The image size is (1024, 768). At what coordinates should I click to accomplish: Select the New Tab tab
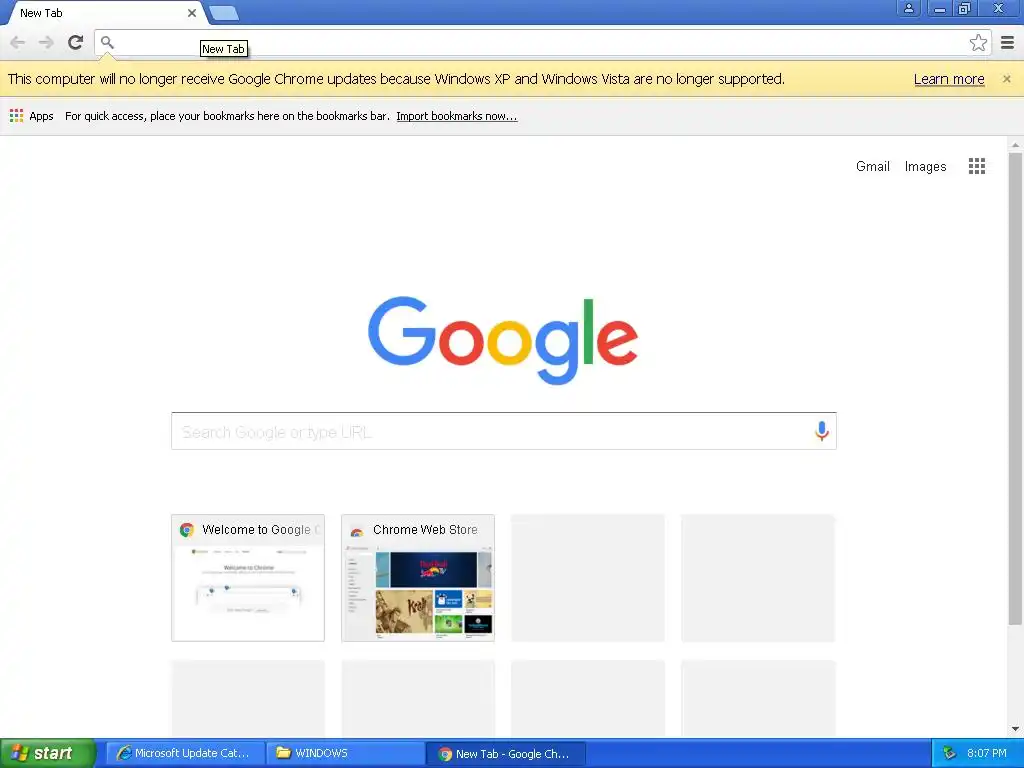(x=102, y=12)
